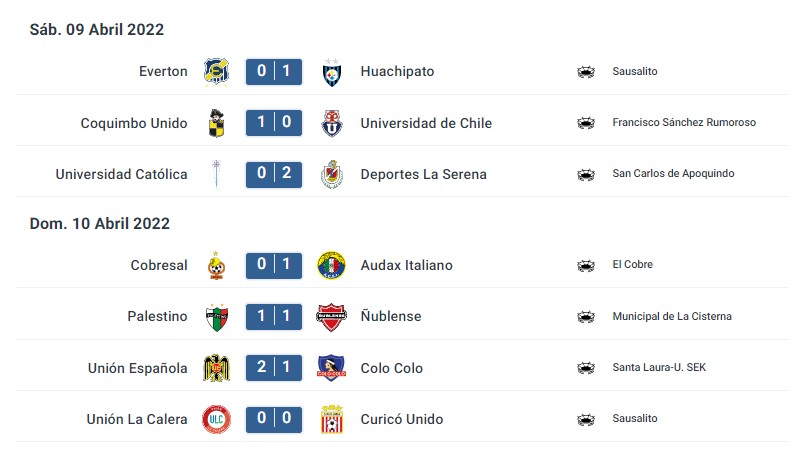Screen dimensions: 789x452
Task: Click the Curicó Unido crest icon
Action: [x=331, y=419]
